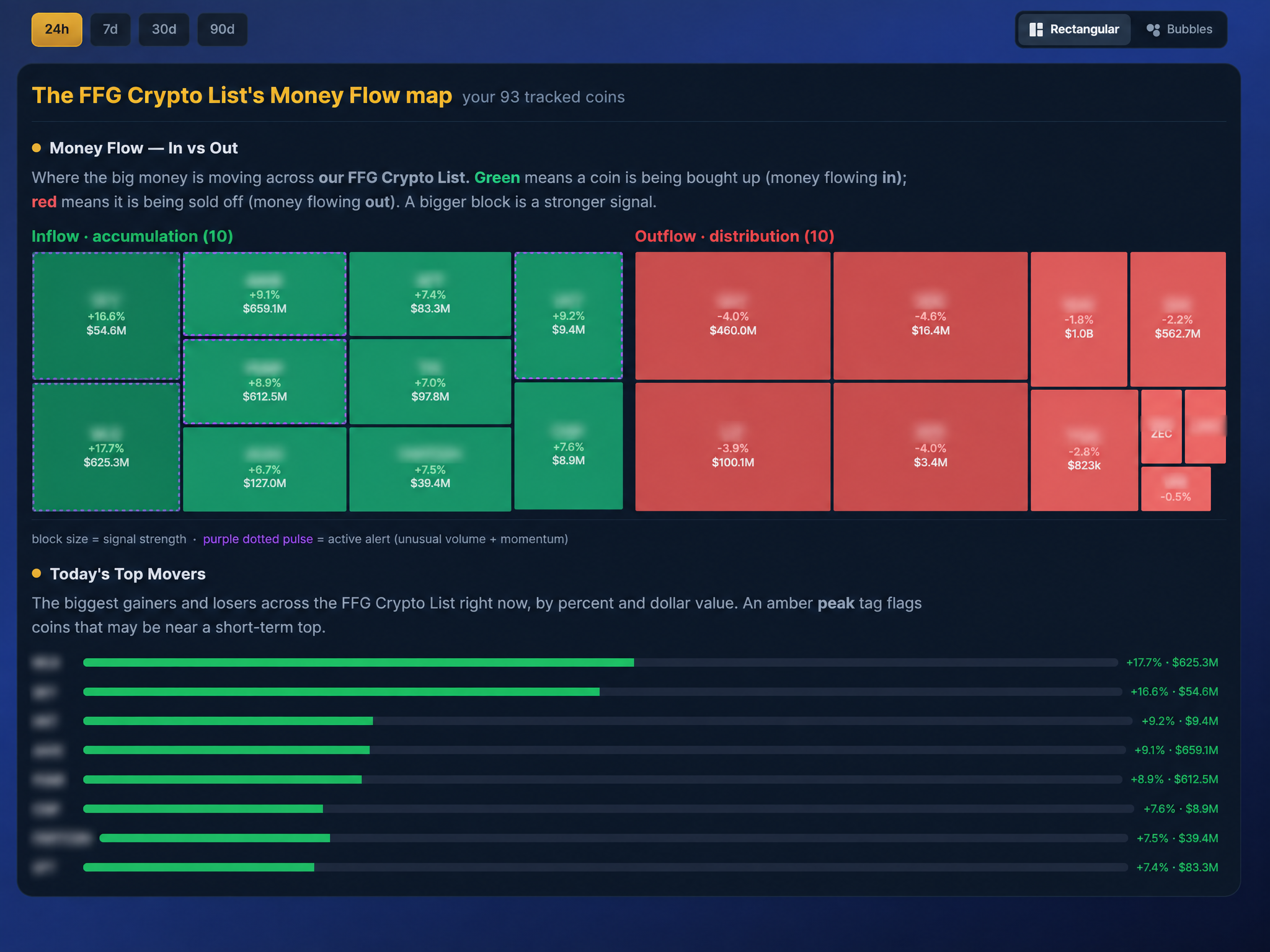Open the -3.9% $100.1M outflow block
The height and width of the screenshot is (952, 1270).
(733, 447)
